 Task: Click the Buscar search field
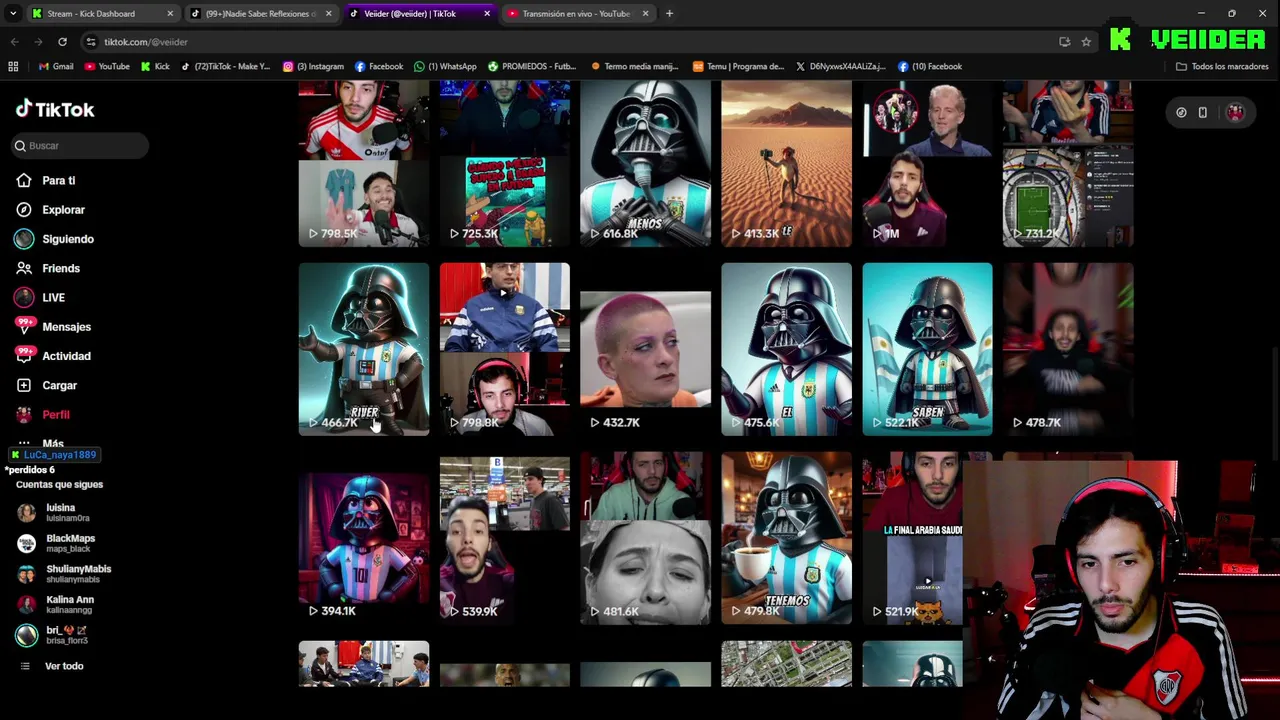point(81,146)
